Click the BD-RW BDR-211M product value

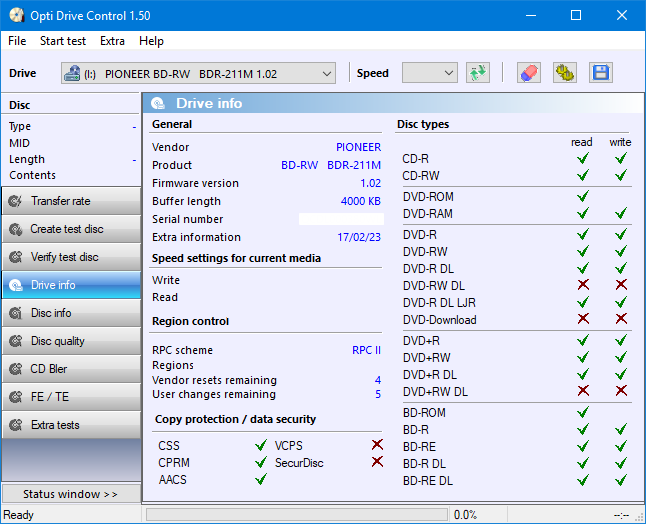click(331, 165)
